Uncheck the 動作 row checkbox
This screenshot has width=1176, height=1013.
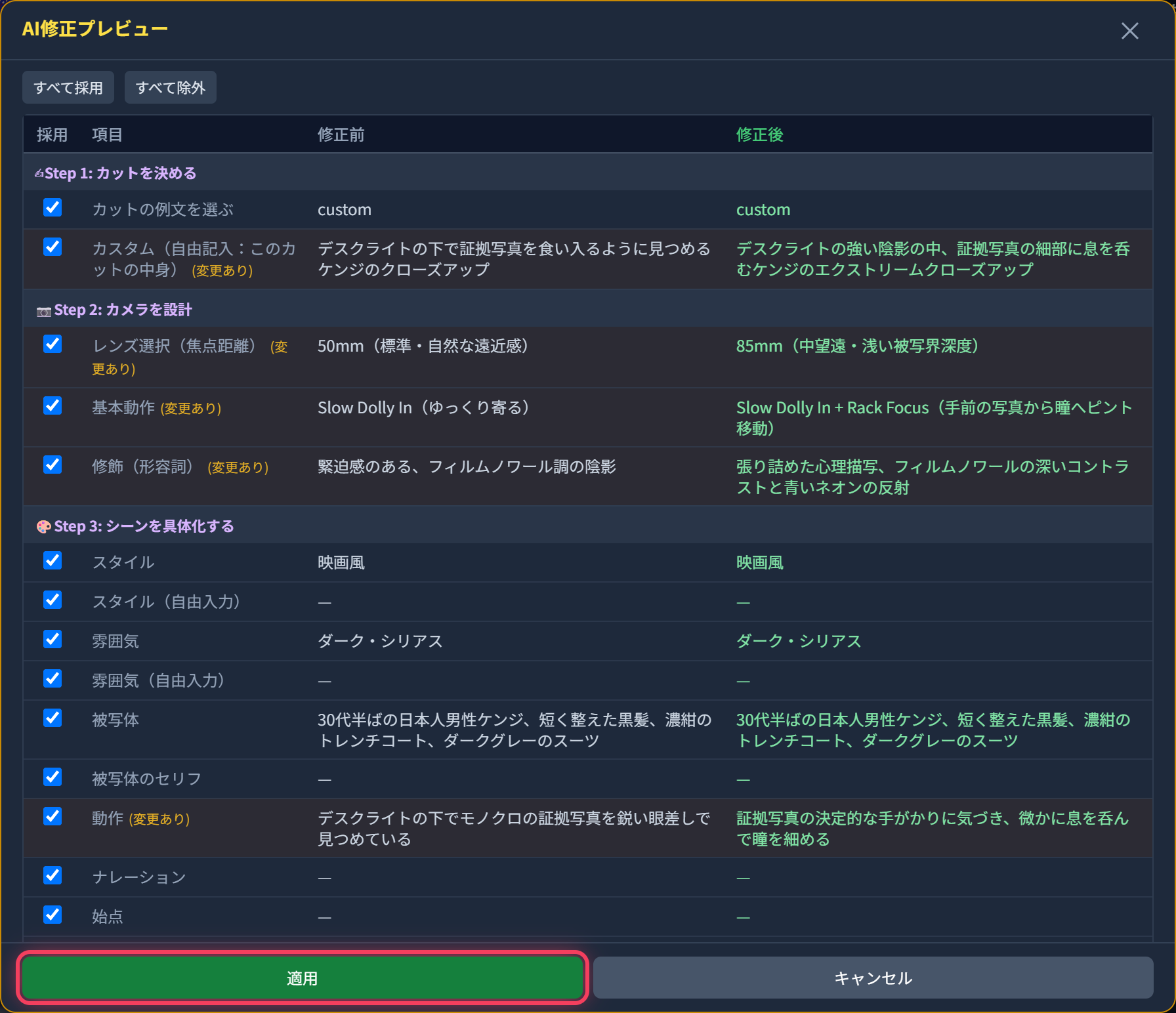(52, 817)
